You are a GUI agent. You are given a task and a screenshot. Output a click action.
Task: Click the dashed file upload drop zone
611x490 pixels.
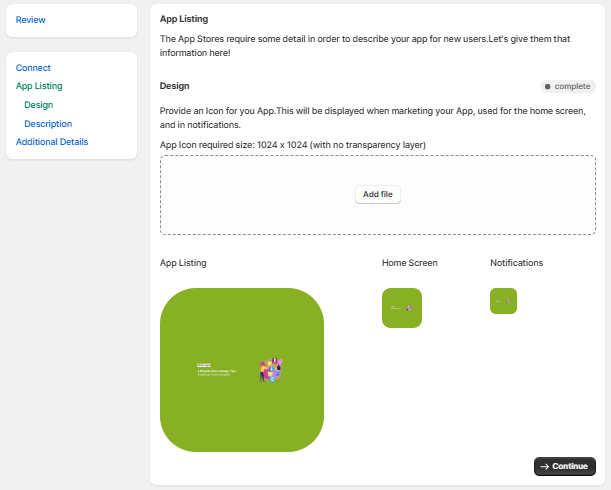click(378, 195)
